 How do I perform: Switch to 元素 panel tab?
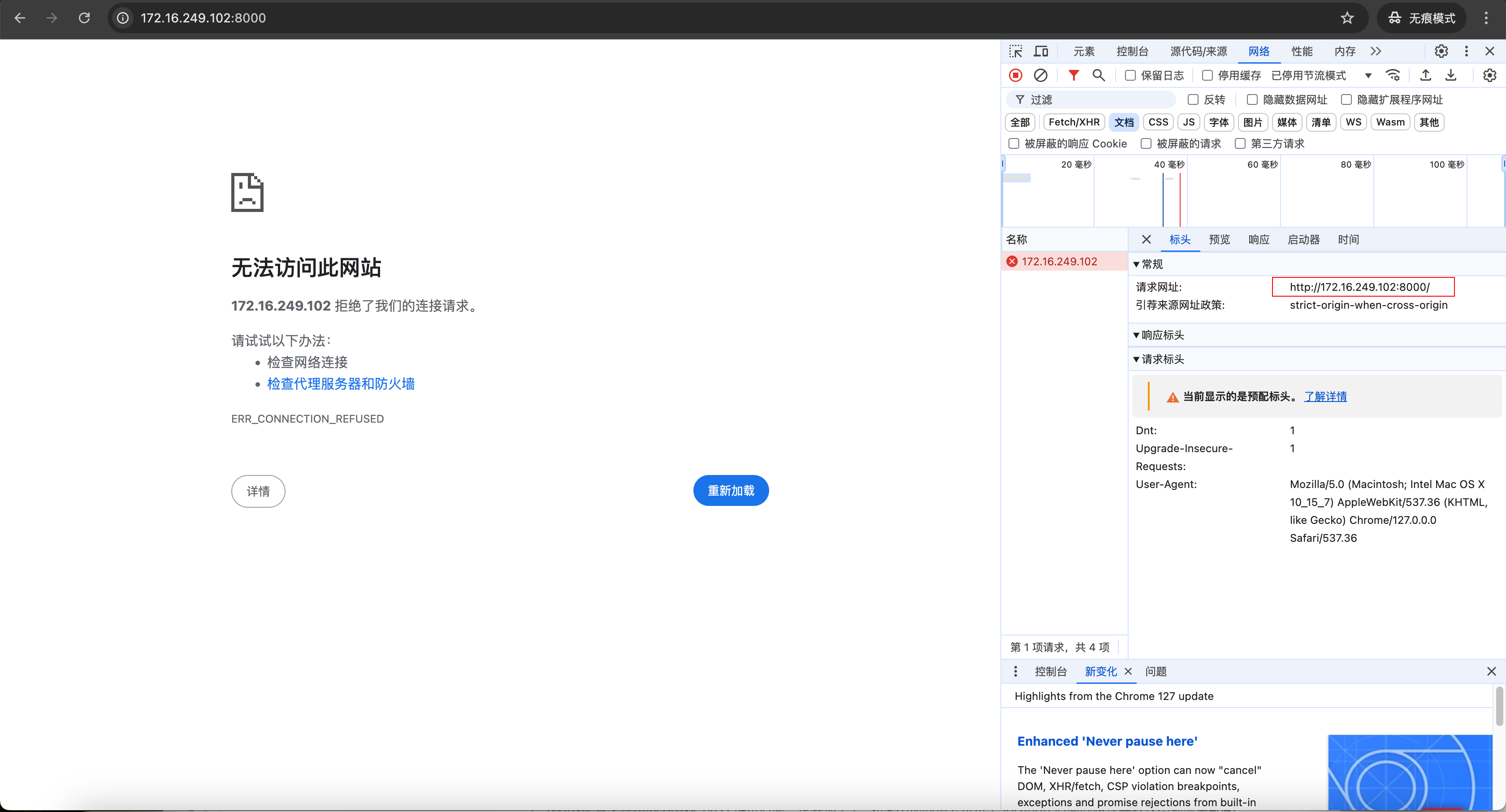coord(1083,52)
